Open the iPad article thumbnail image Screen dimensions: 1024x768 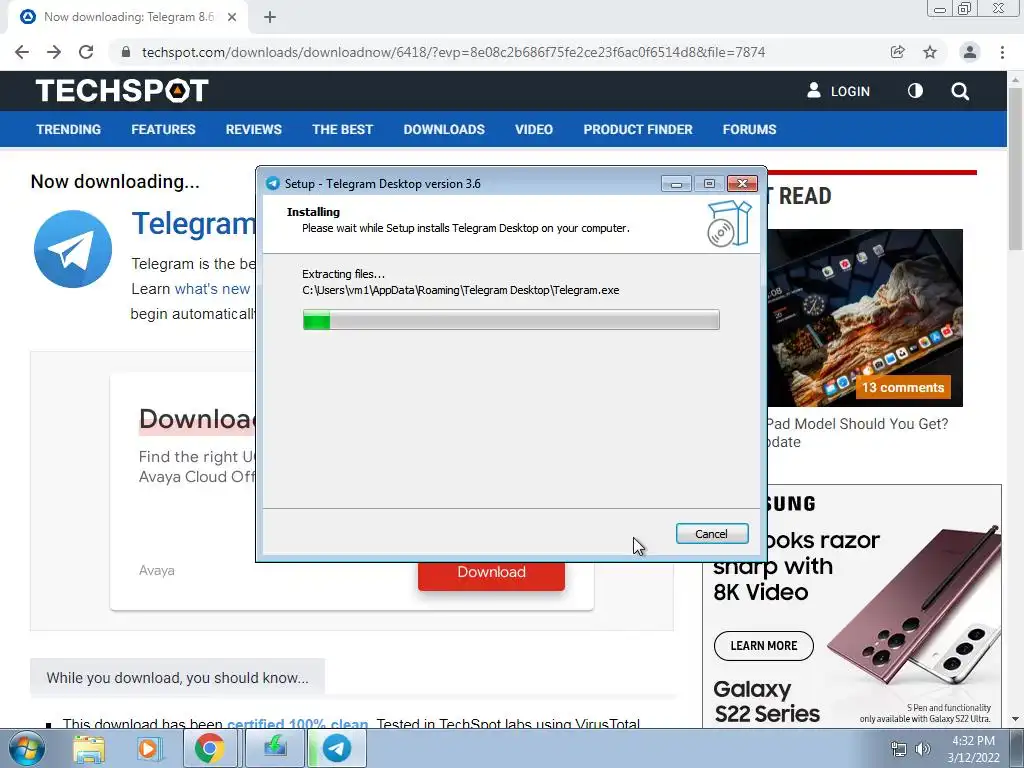pyautogui.click(x=865, y=317)
